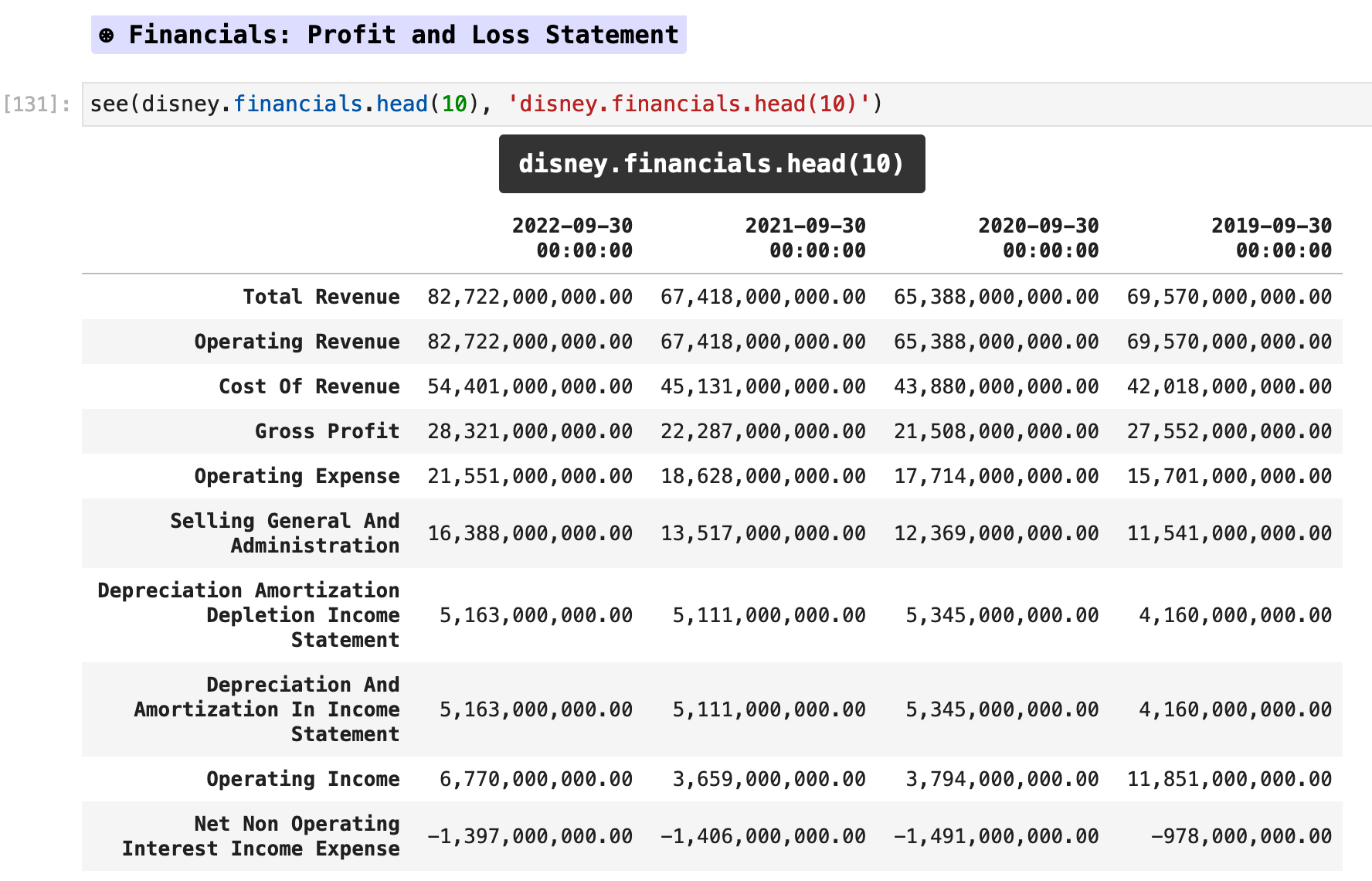The width and height of the screenshot is (1372, 881).
Task: Click the 'Gross Profit' row label
Action: (x=328, y=431)
